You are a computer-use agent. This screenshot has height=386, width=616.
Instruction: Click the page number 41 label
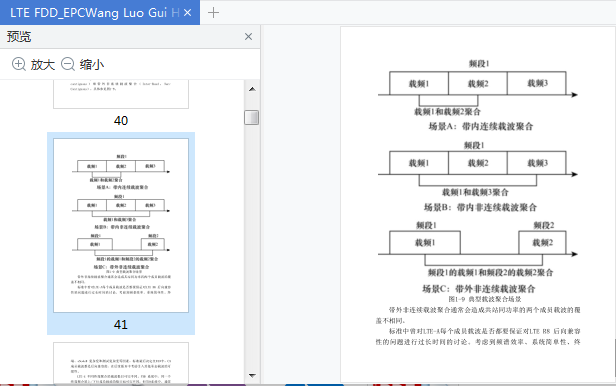pos(121,324)
